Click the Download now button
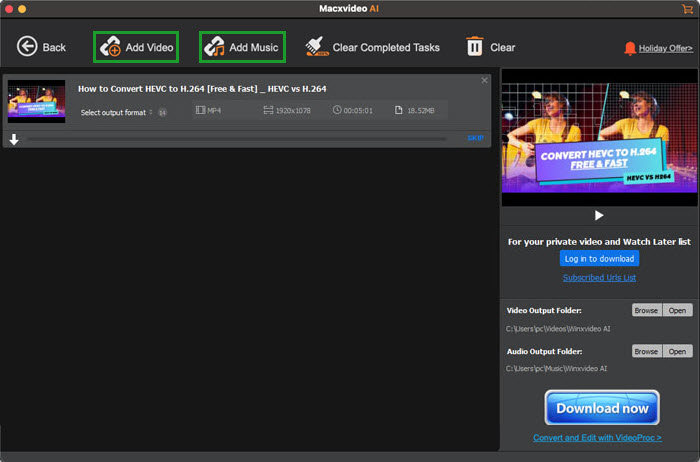This screenshot has height=462, width=700. [x=602, y=408]
